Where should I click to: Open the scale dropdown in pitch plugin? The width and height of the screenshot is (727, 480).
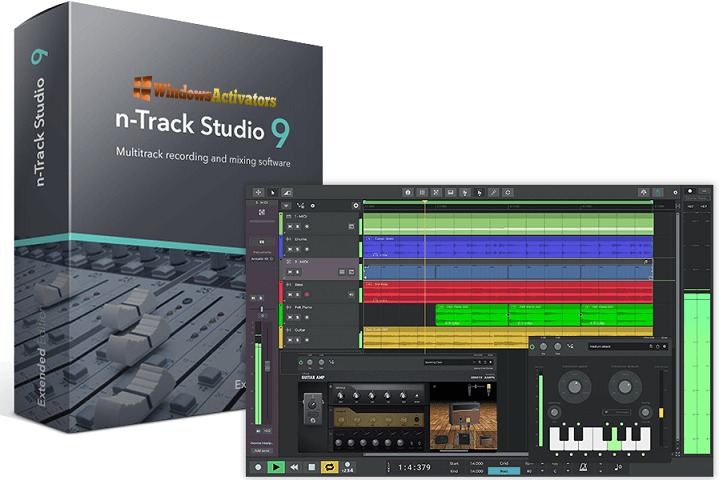(617, 412)
